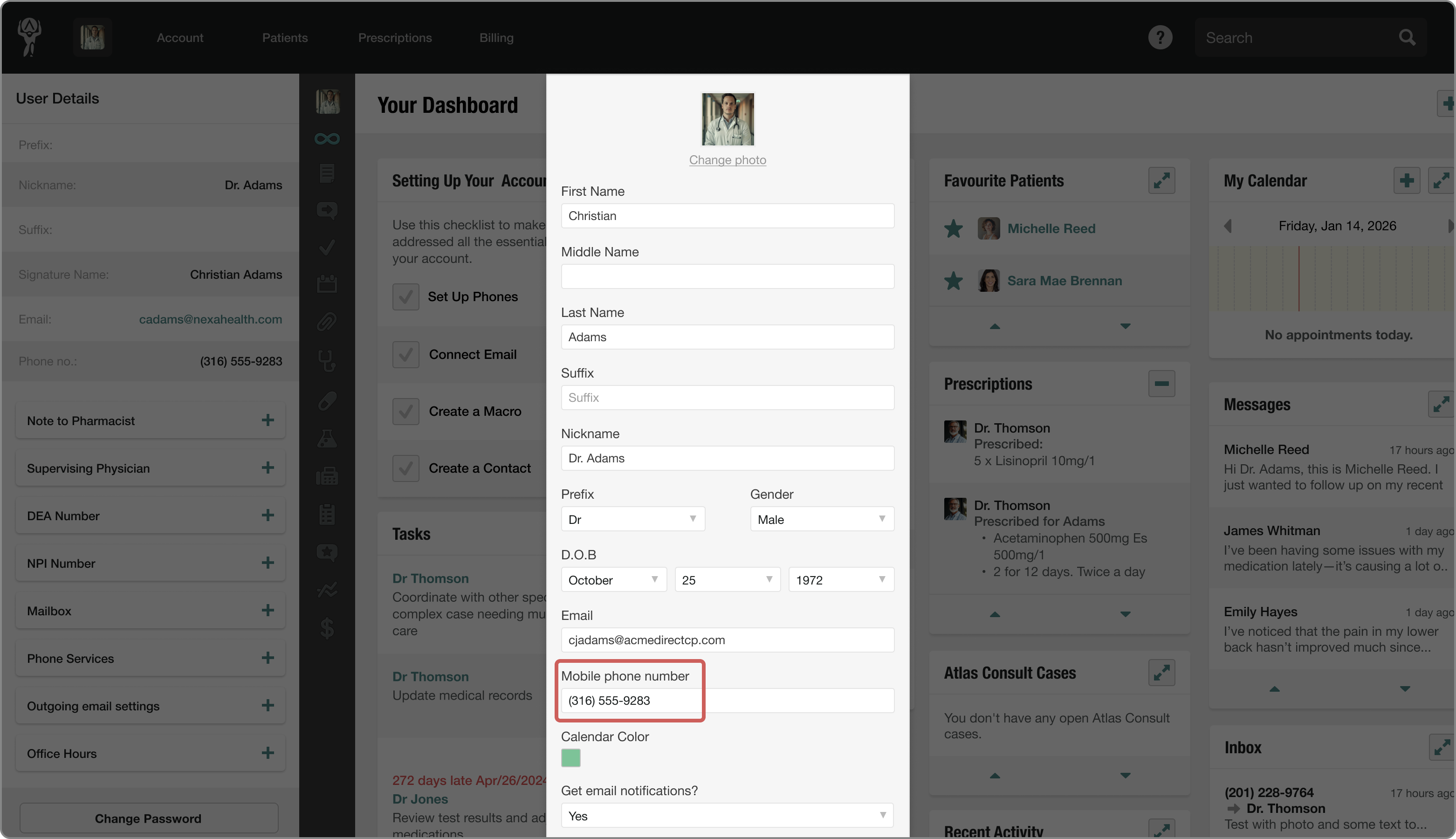Toggle the Connect Email checkbox
Image resolution: width=1456 pixels, height=839 pixels.
point(405,354)
